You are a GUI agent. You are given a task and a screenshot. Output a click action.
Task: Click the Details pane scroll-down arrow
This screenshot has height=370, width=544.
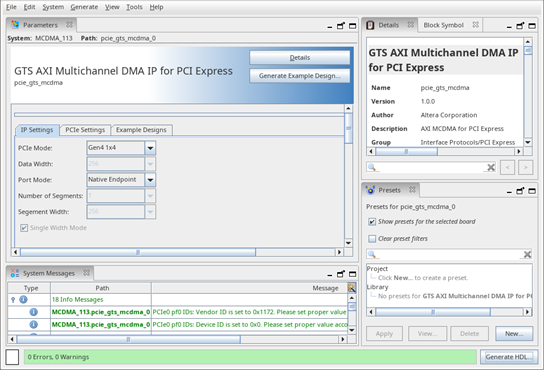528,142
